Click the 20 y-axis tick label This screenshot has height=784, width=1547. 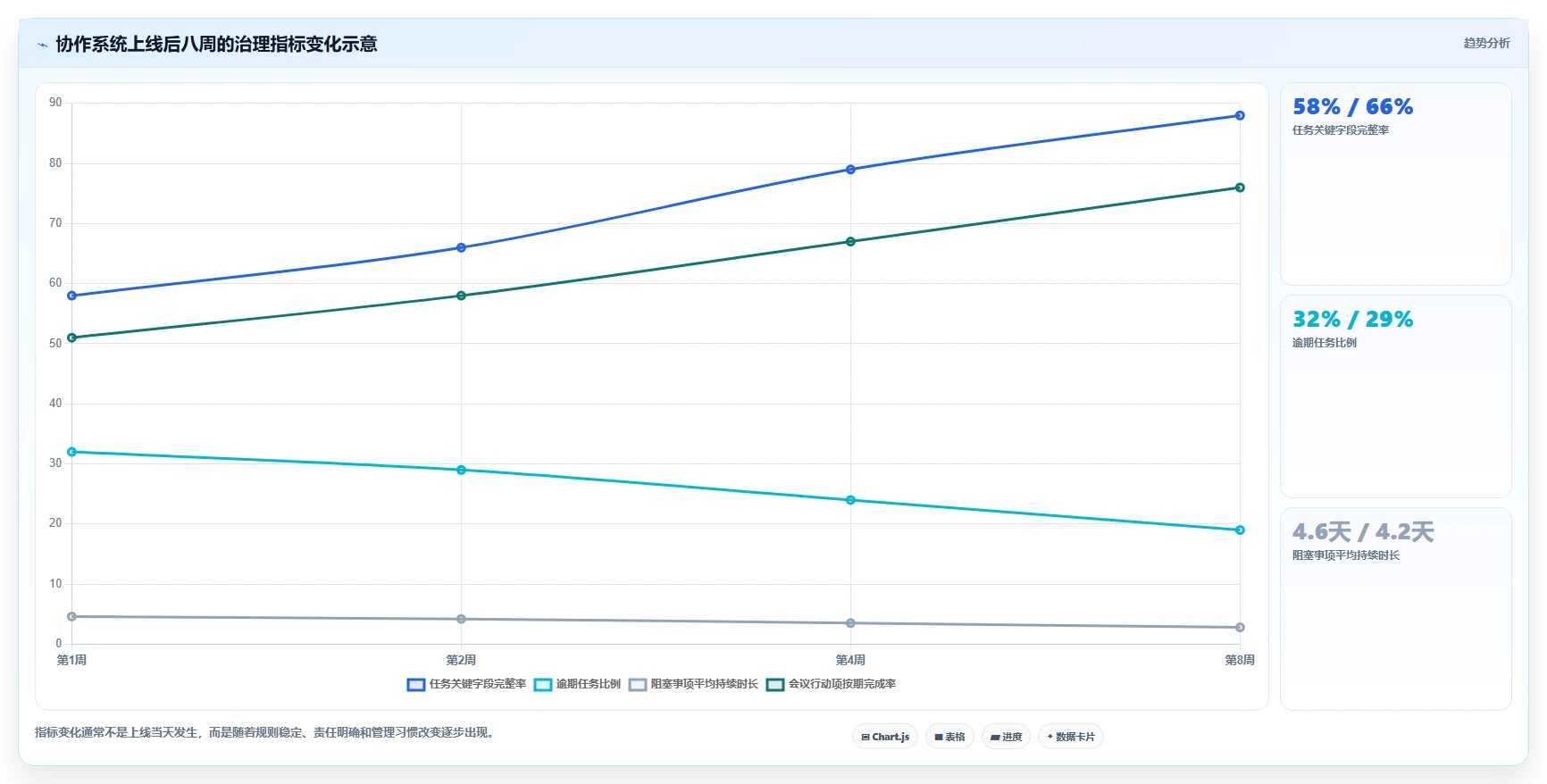click(55, 523)
